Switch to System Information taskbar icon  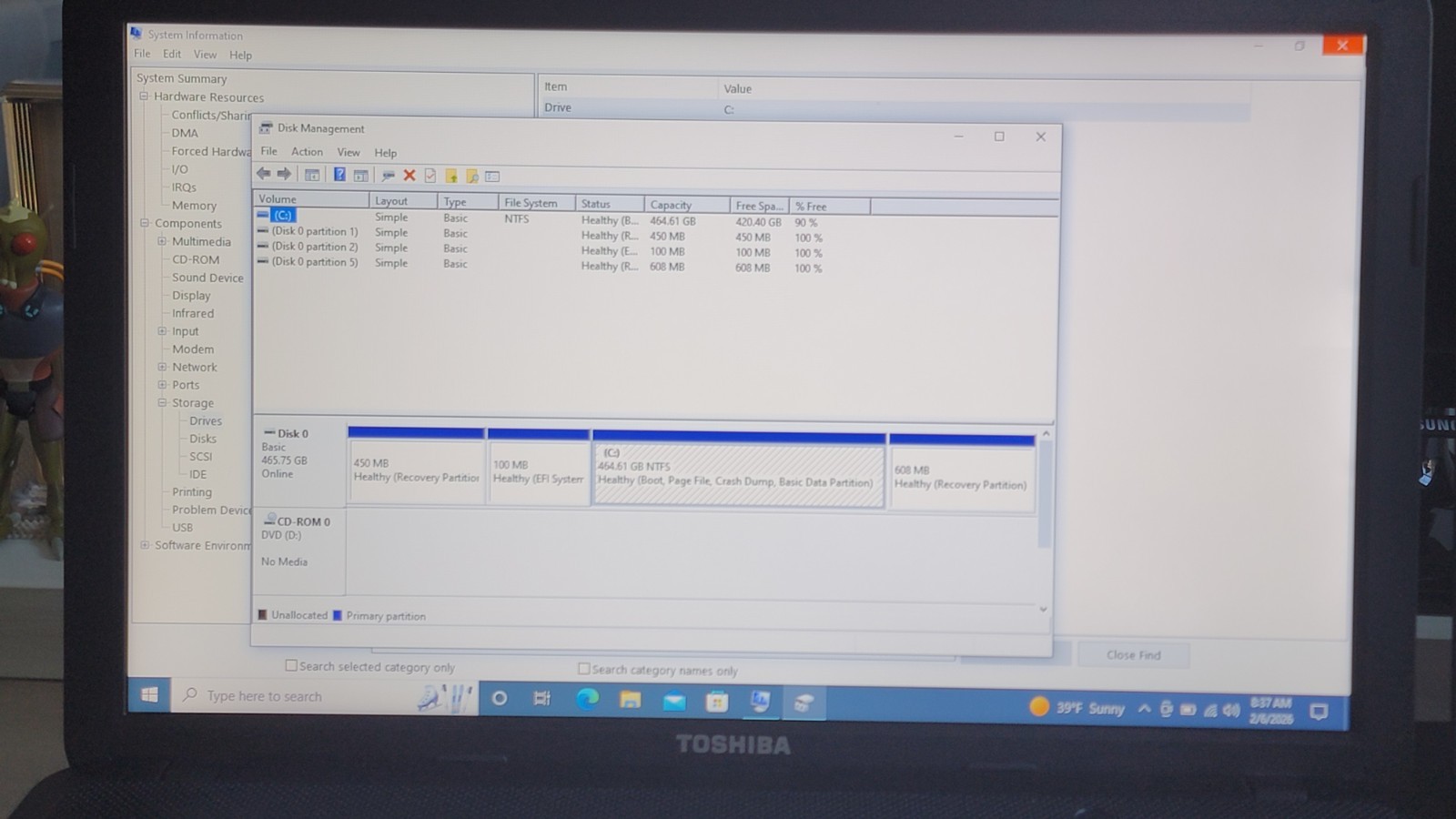pos(760,702)
